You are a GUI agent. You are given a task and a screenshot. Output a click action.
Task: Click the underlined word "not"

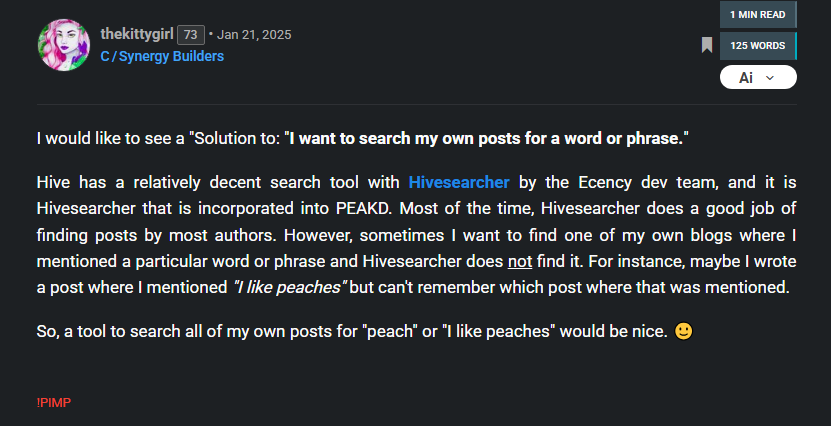click(518, 261)
